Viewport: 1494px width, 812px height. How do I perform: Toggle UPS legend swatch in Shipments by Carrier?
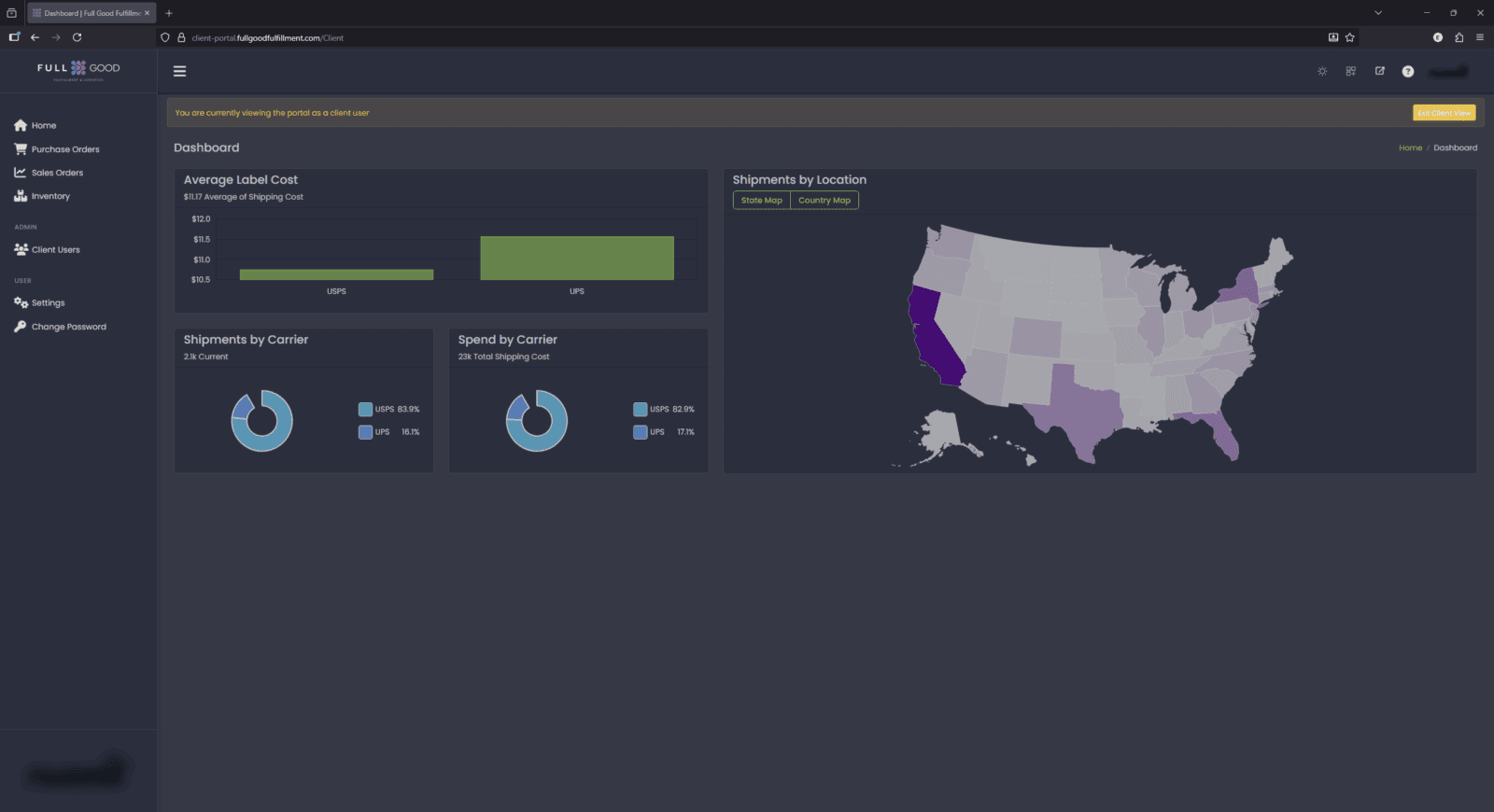tap(365, 432)
